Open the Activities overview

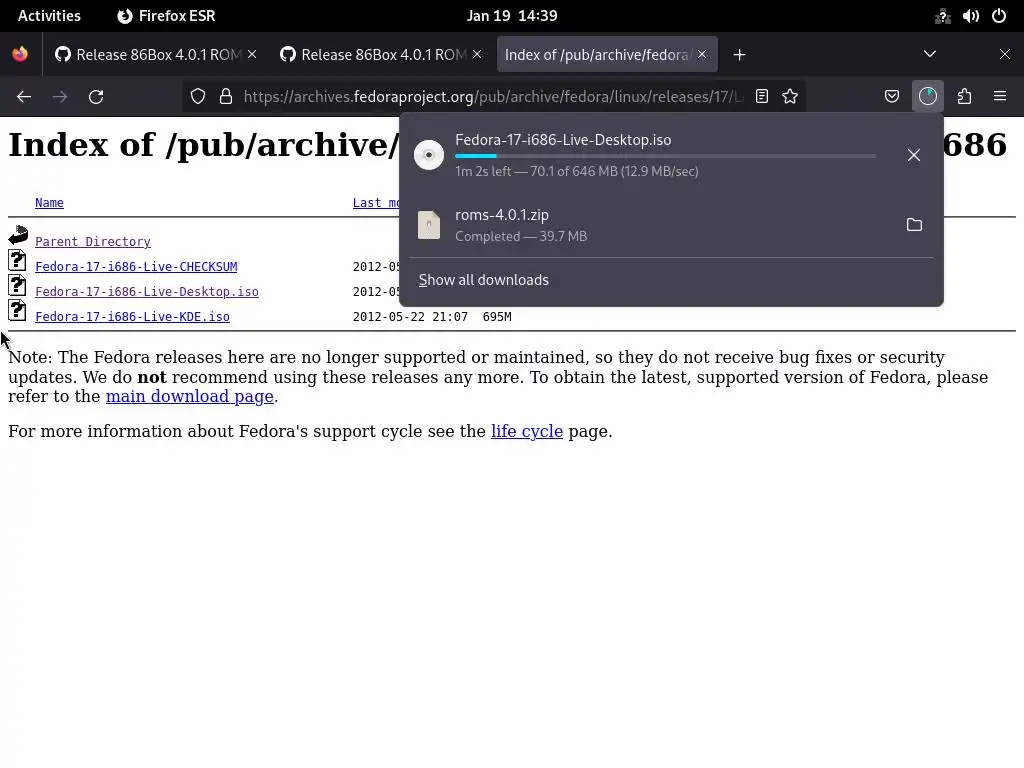pos(49,16)
